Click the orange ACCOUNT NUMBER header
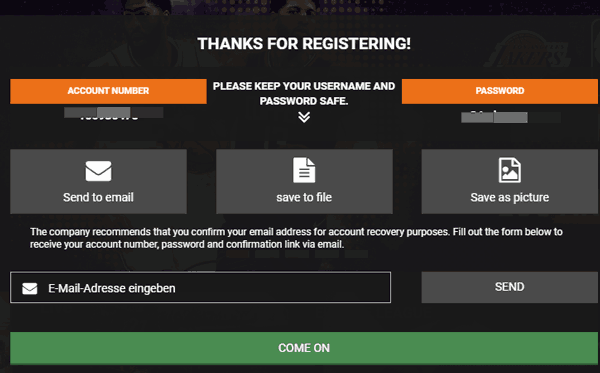The height and width of the screenshot is (373, 600). (108, 91)
